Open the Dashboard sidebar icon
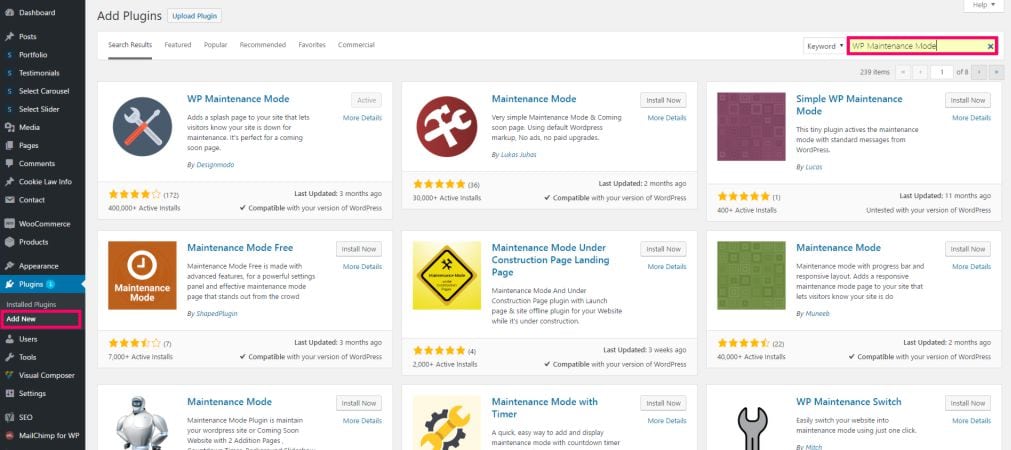Image resolution: width=1011 pixels, height=450 pixels. click(x=9, y=12)
